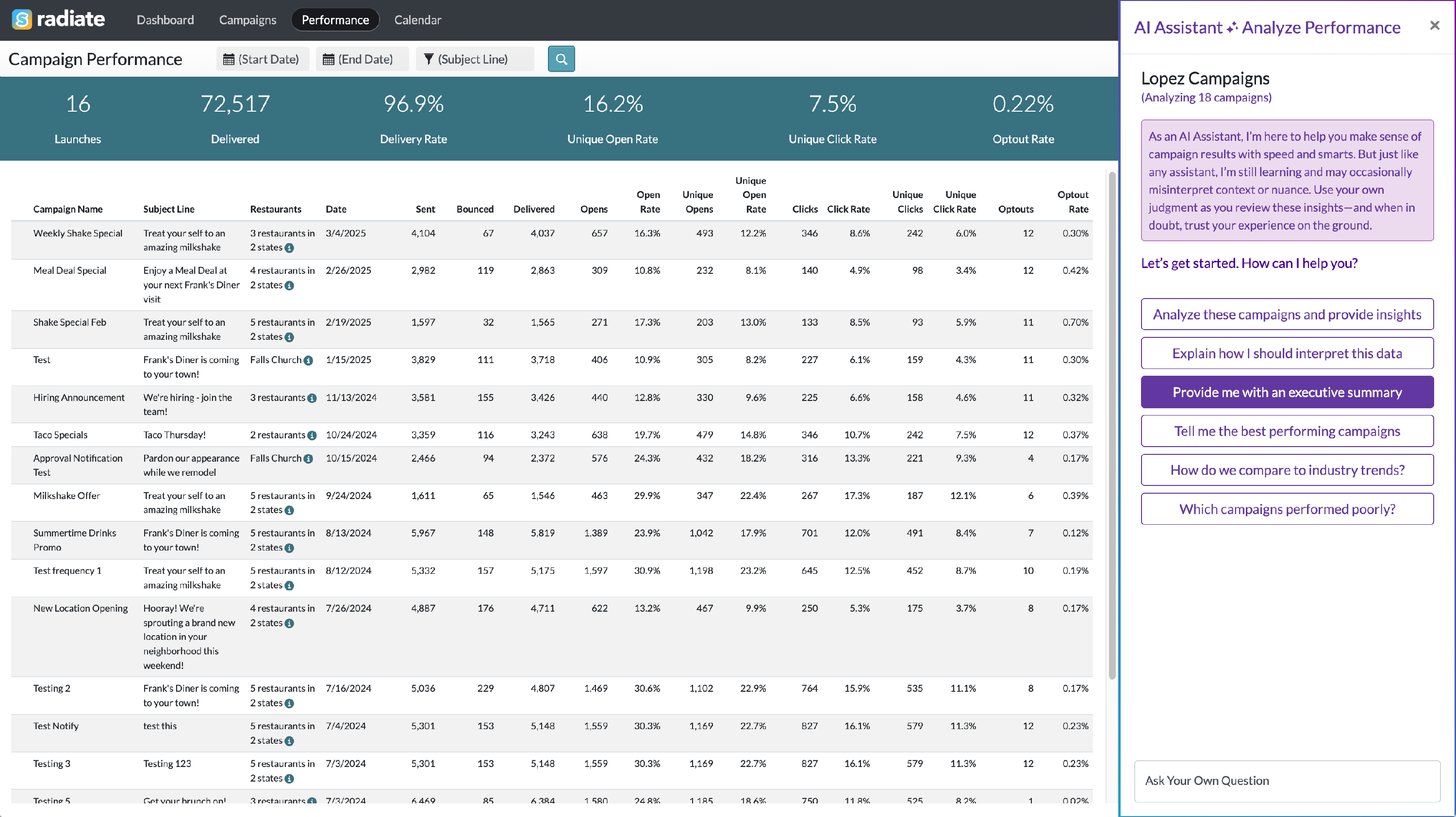Go to the Dashboard tab

[165, 20]
